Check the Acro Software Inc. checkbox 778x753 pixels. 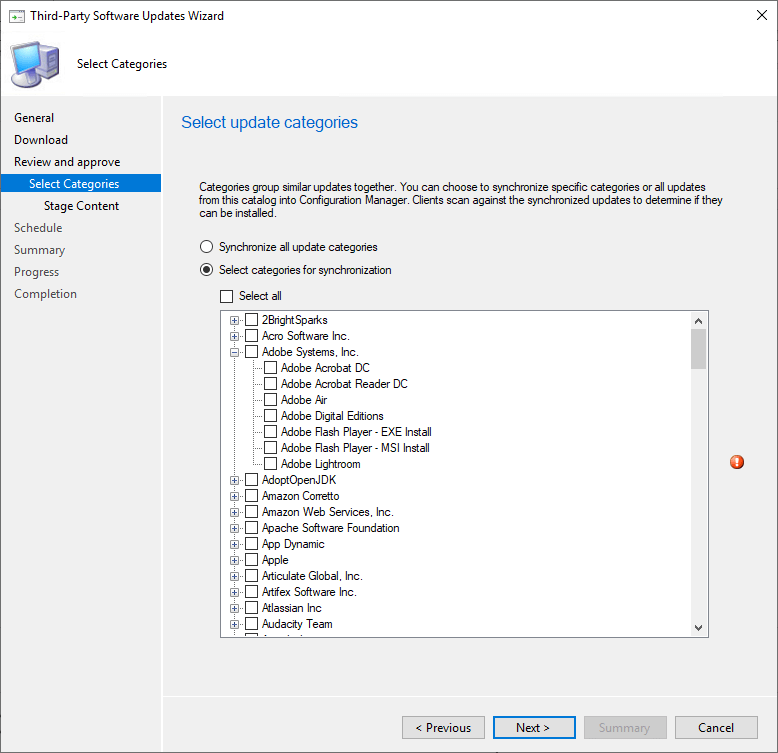pyautogui.click(x=252, y=336)
